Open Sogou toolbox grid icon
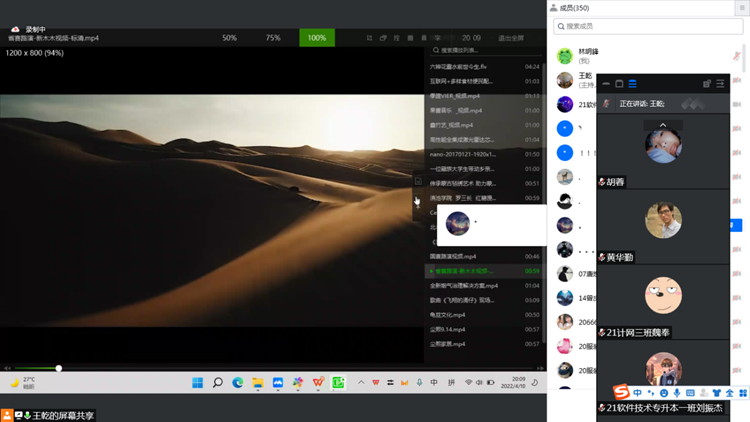The image size is (750, 422). coord(743,393)
